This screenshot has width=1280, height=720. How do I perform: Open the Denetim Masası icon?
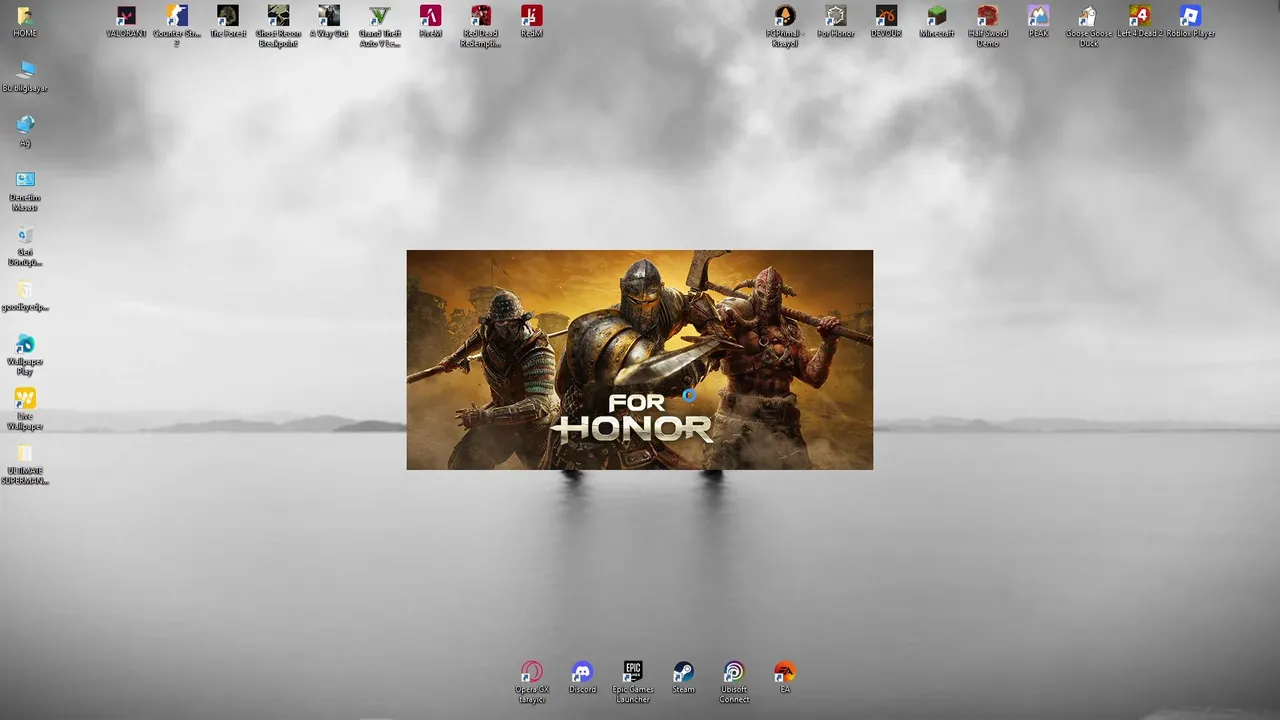coord(25,180)
